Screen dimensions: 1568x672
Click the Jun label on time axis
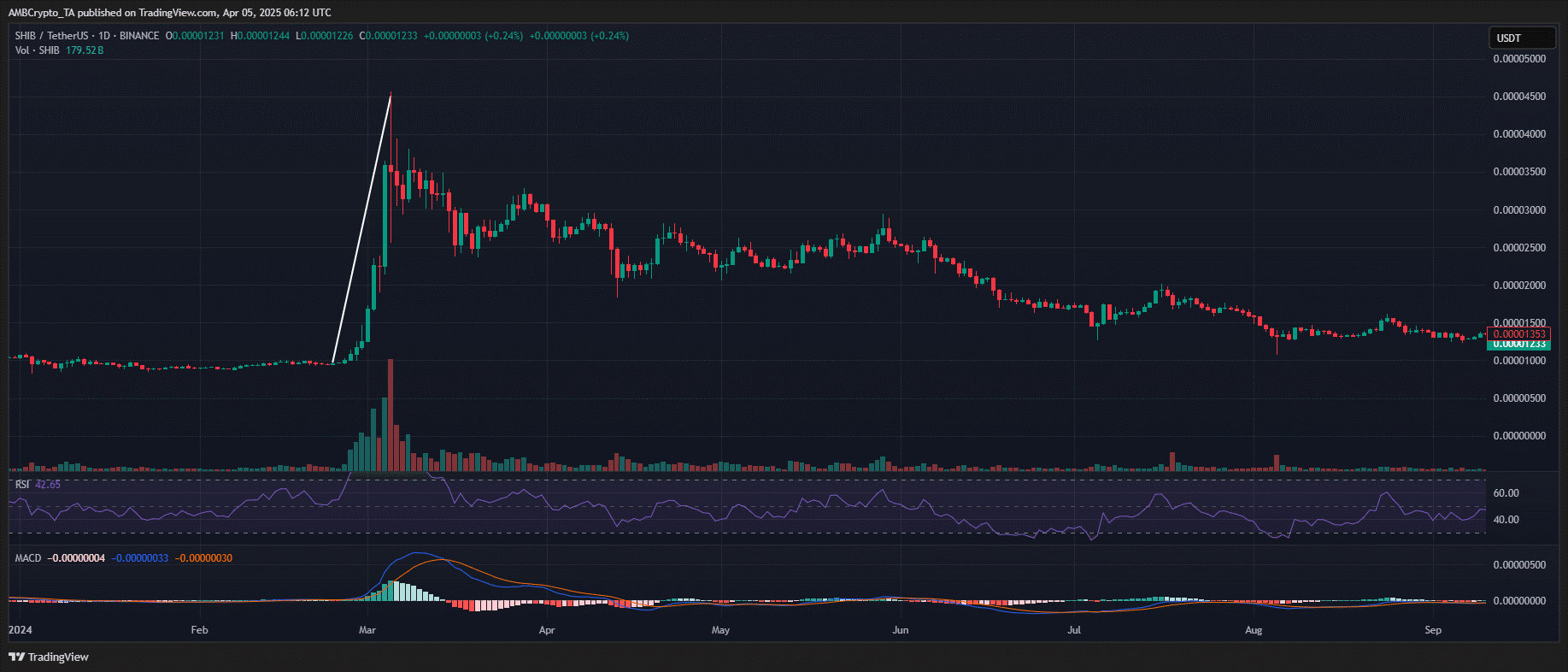[x=900, y=630]
